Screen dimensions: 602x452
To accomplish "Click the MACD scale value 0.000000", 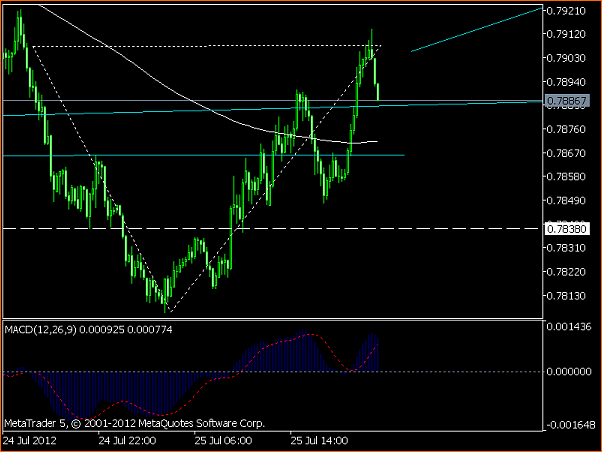I will tap(569, 371).
